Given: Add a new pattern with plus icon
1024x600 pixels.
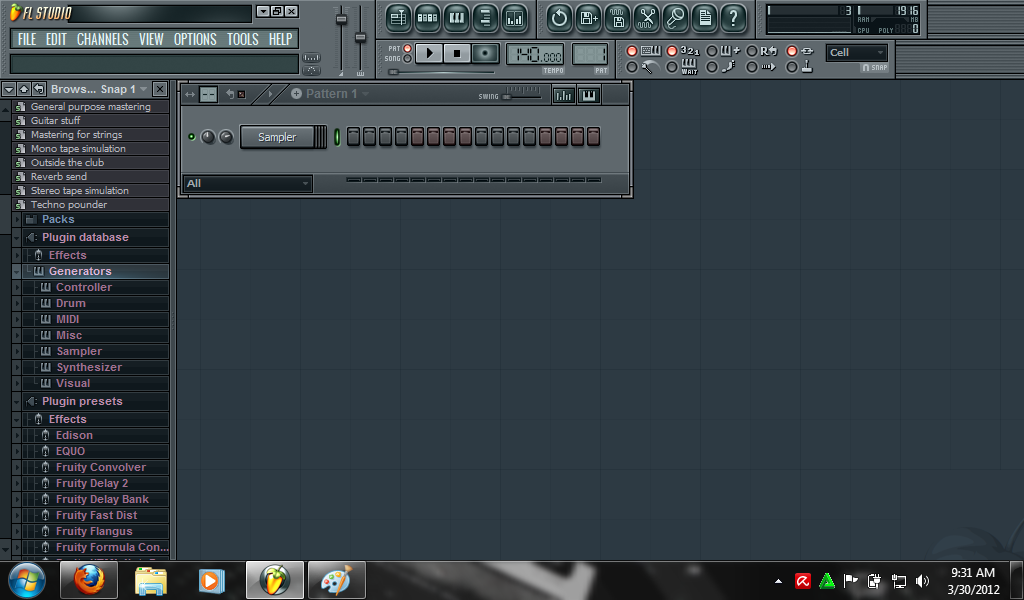Looking at the screenshot, I should (296, 94).
